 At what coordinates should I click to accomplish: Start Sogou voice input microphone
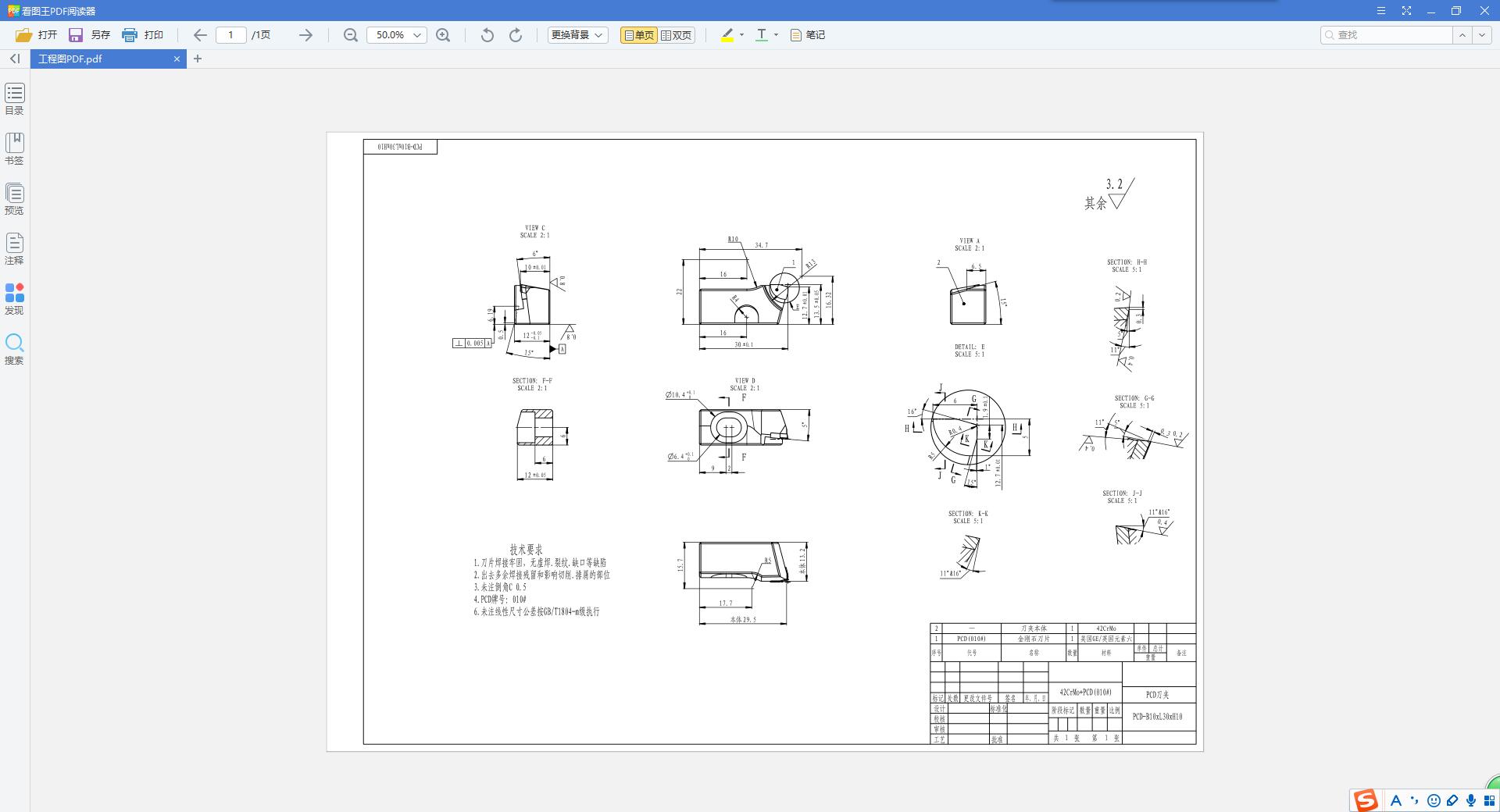(1471, 800)
